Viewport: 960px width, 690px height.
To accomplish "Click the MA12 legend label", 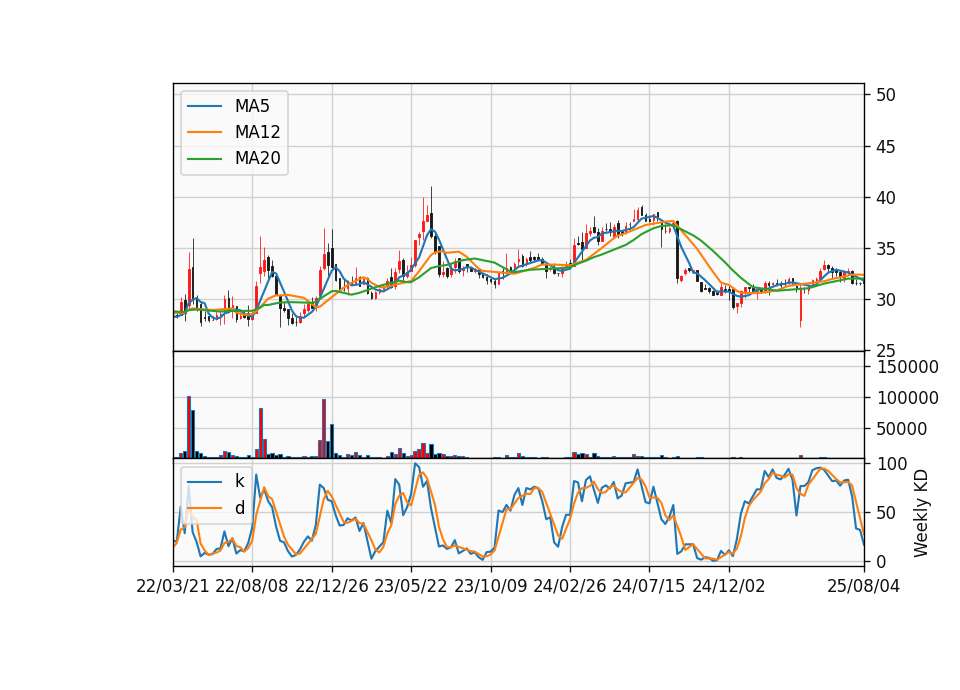I will click(x=257, y=132).
